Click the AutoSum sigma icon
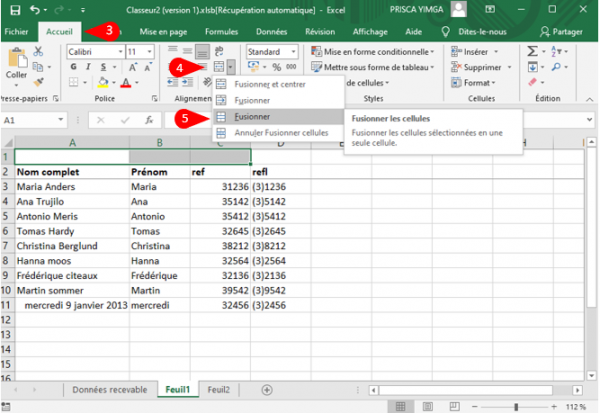 (x=532, y=51)
